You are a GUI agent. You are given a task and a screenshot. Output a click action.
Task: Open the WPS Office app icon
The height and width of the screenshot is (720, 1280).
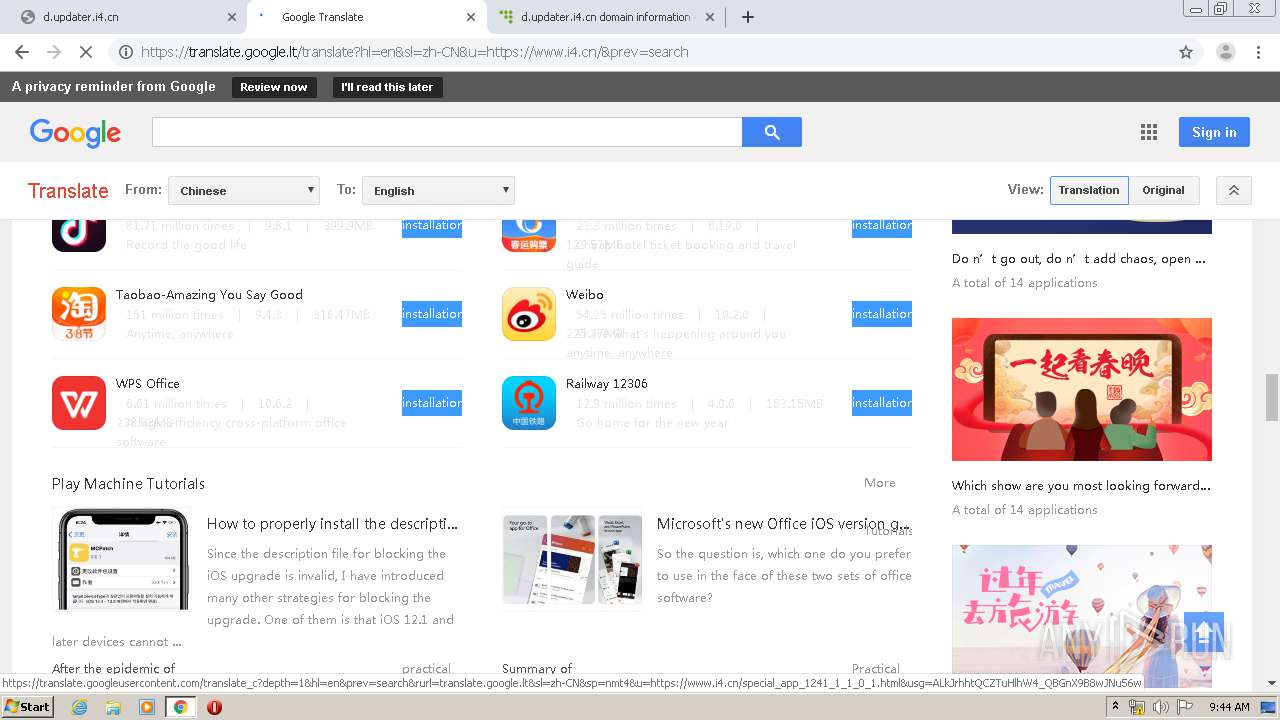pyautogui.click(x=79, y=403)
